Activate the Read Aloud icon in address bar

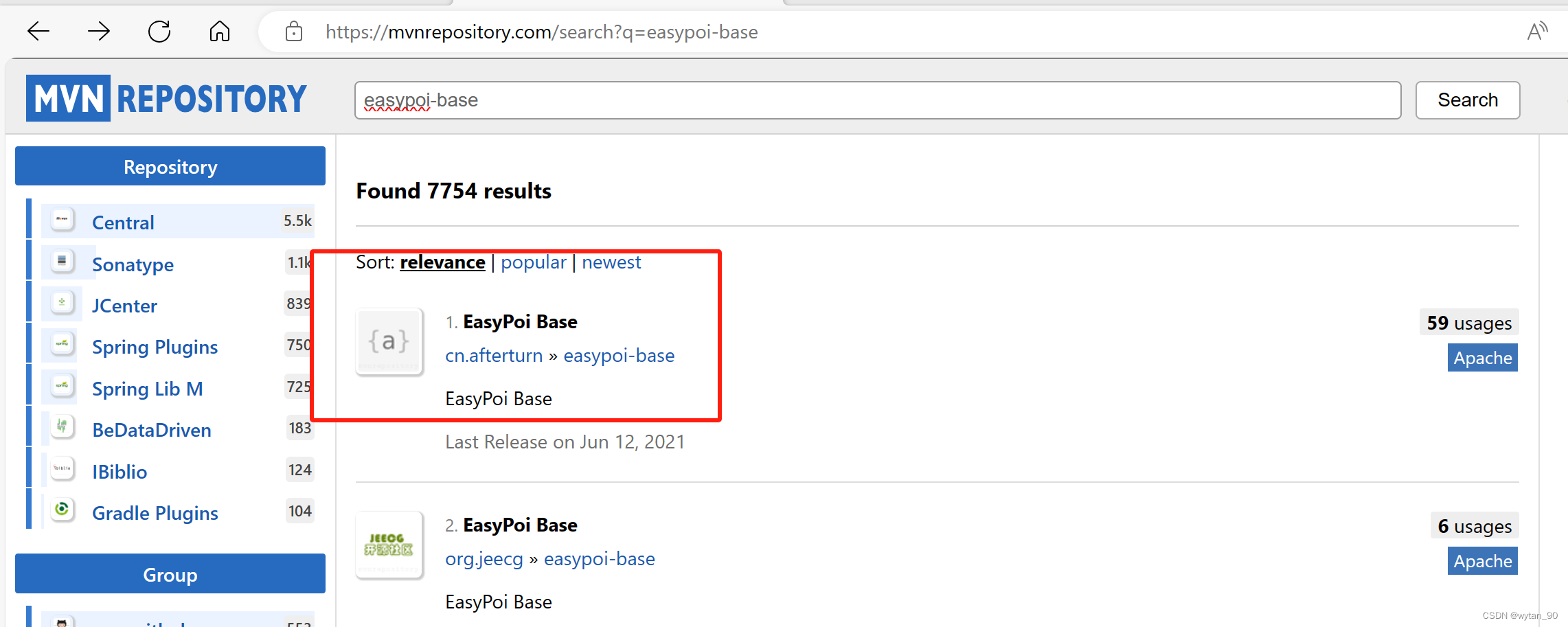click(1537, 31)
